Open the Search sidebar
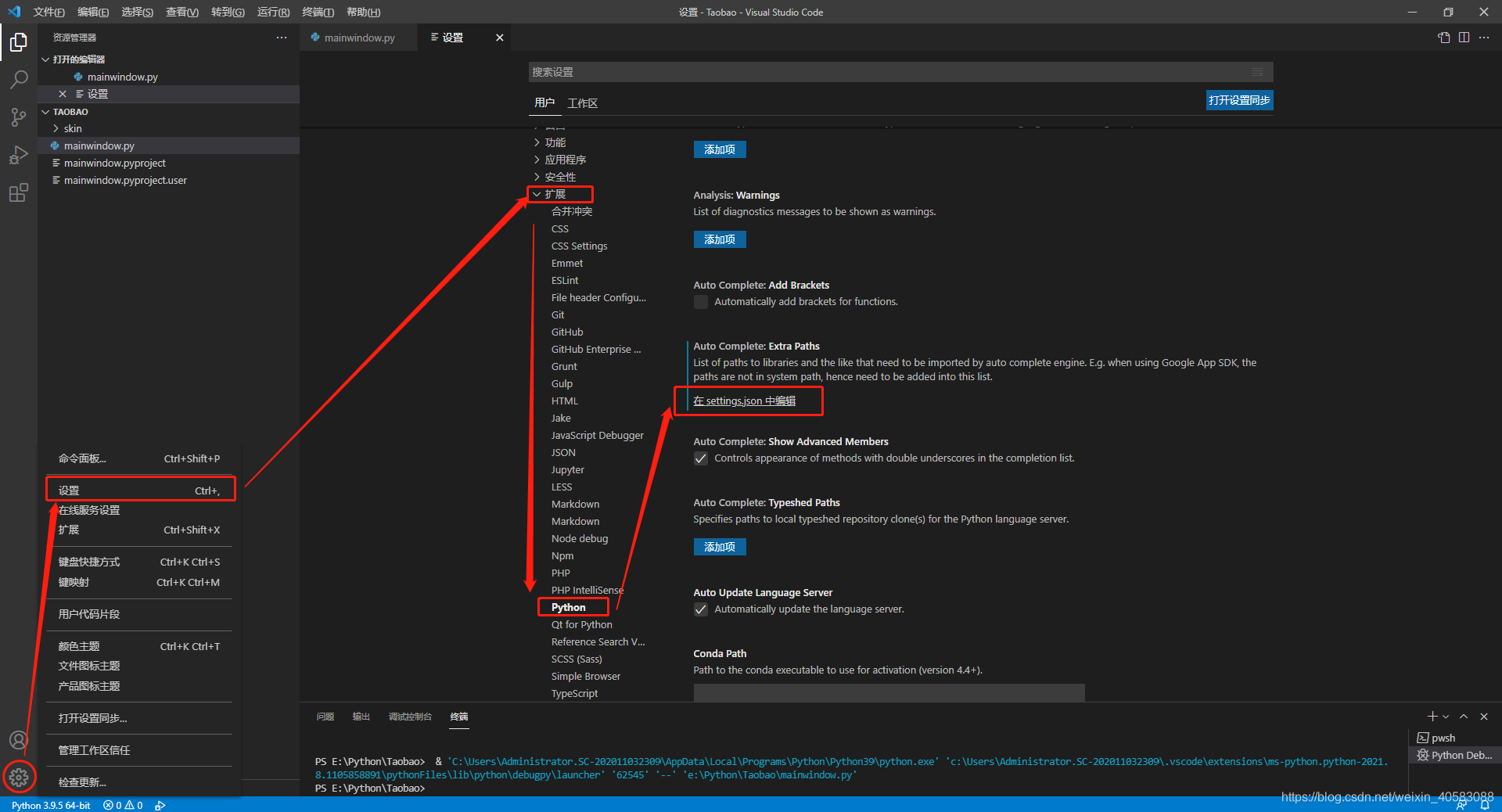Screen dimensions: 1502x812 pyautogui.click(x=19, y=79)
